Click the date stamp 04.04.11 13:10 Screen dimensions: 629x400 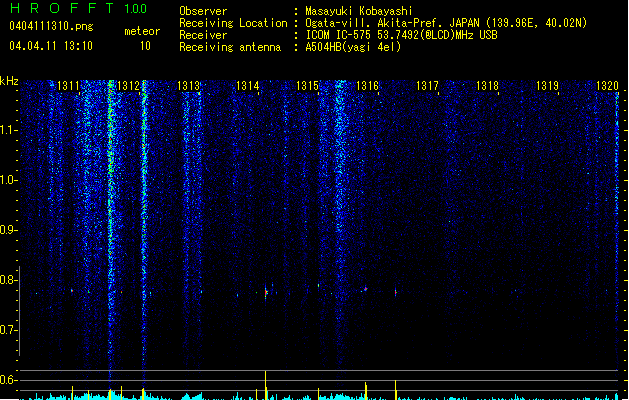point(51,46)
